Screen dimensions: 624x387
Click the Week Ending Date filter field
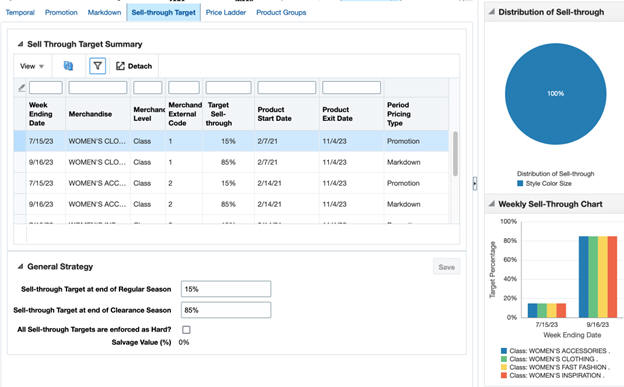click(x=46, y=87)
